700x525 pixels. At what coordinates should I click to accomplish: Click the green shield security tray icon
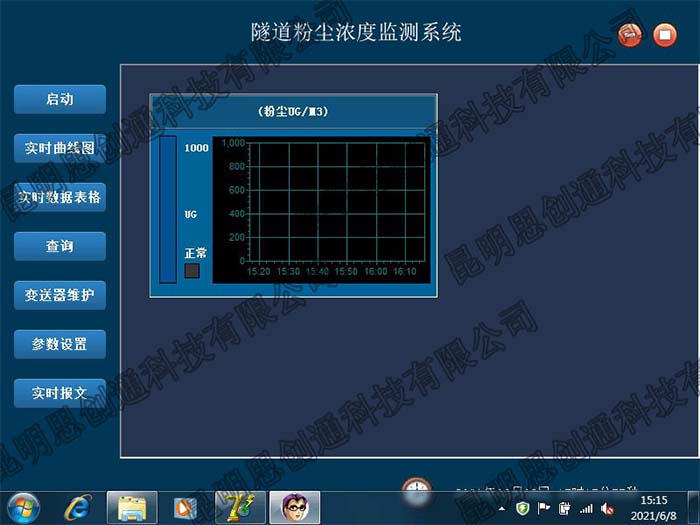point(522,508)
